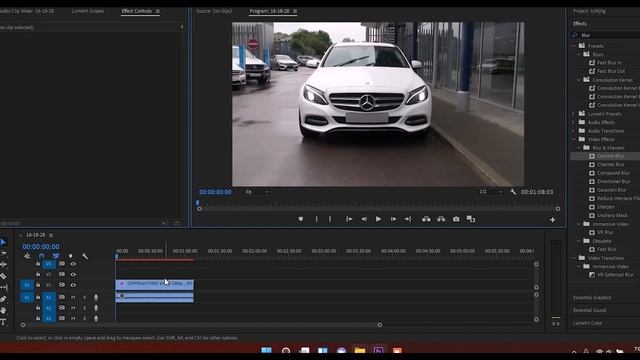
Task: Toggle Linked Selection in timeline
Action: tap(56, 256)
